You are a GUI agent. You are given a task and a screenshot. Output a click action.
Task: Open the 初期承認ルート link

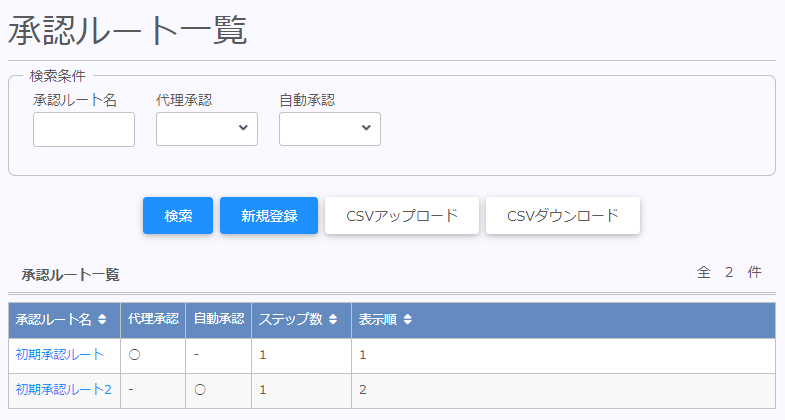tap(60, 355)
